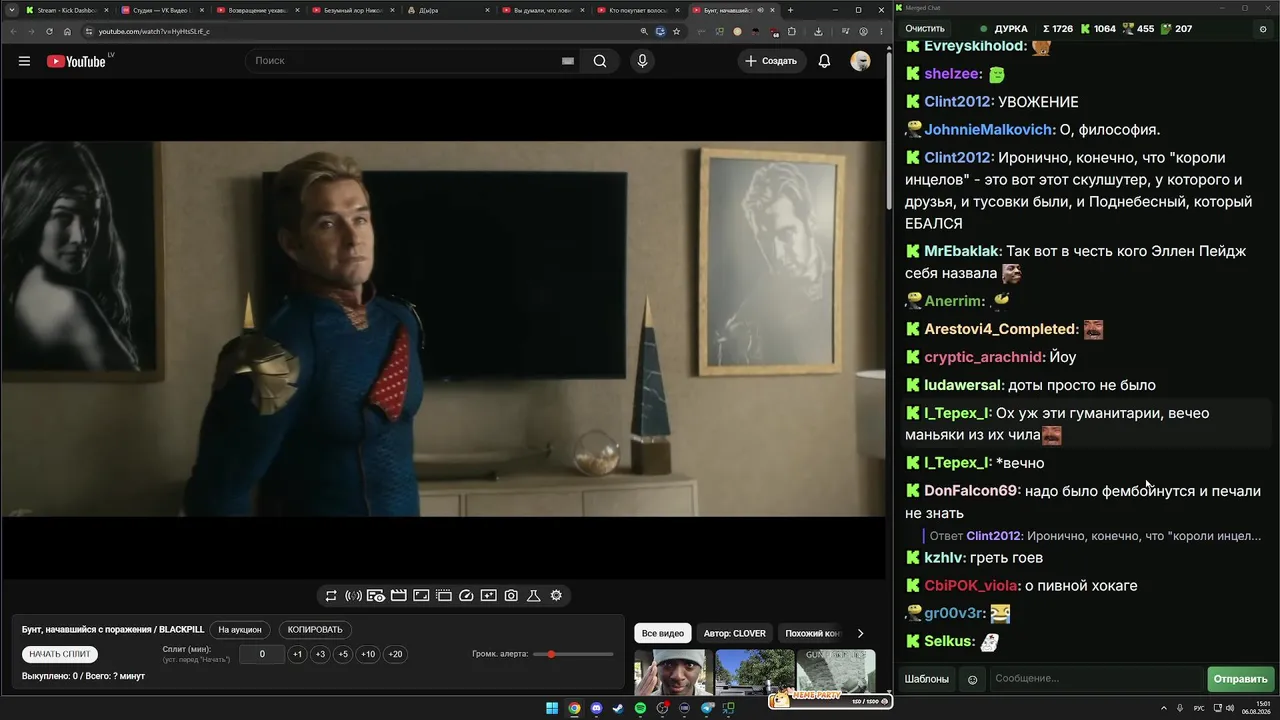This screenshot has width=1280, height=720.
Task: Click the card-with-eye icon in player toolbar
Action: pyautogui.click(x=376, y=596)
